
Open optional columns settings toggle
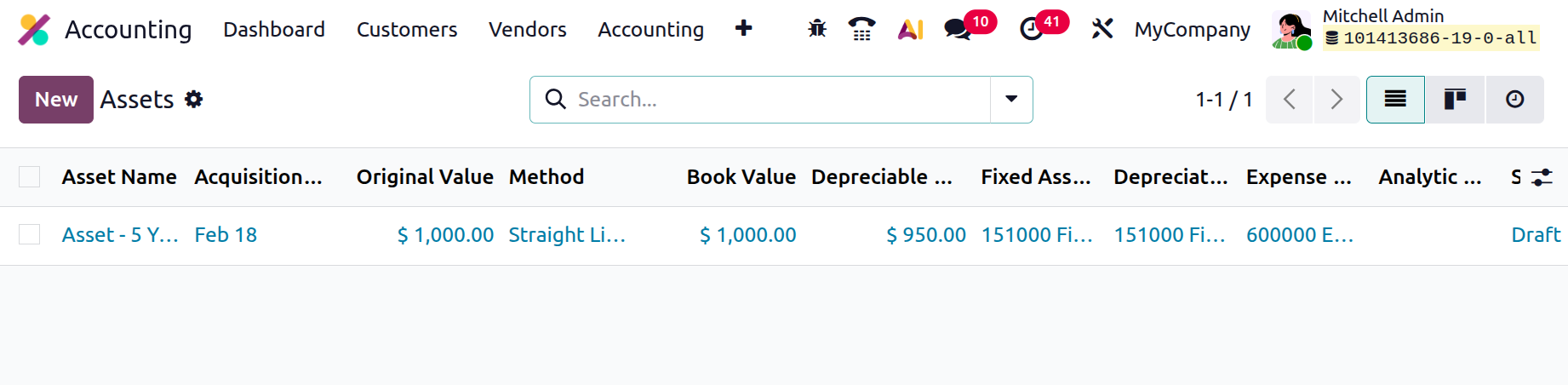(1542, 177)
